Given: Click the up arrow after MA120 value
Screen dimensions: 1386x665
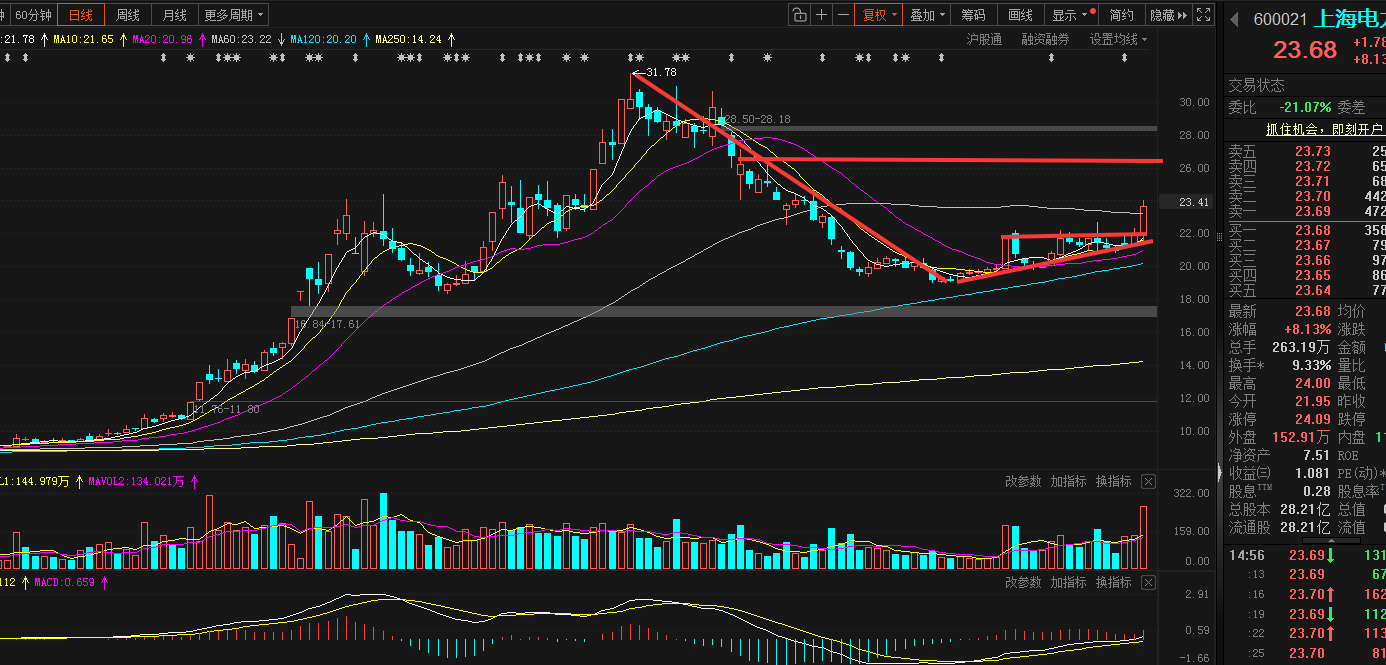Looking at the screenshot, I should [x=367, y=39].
